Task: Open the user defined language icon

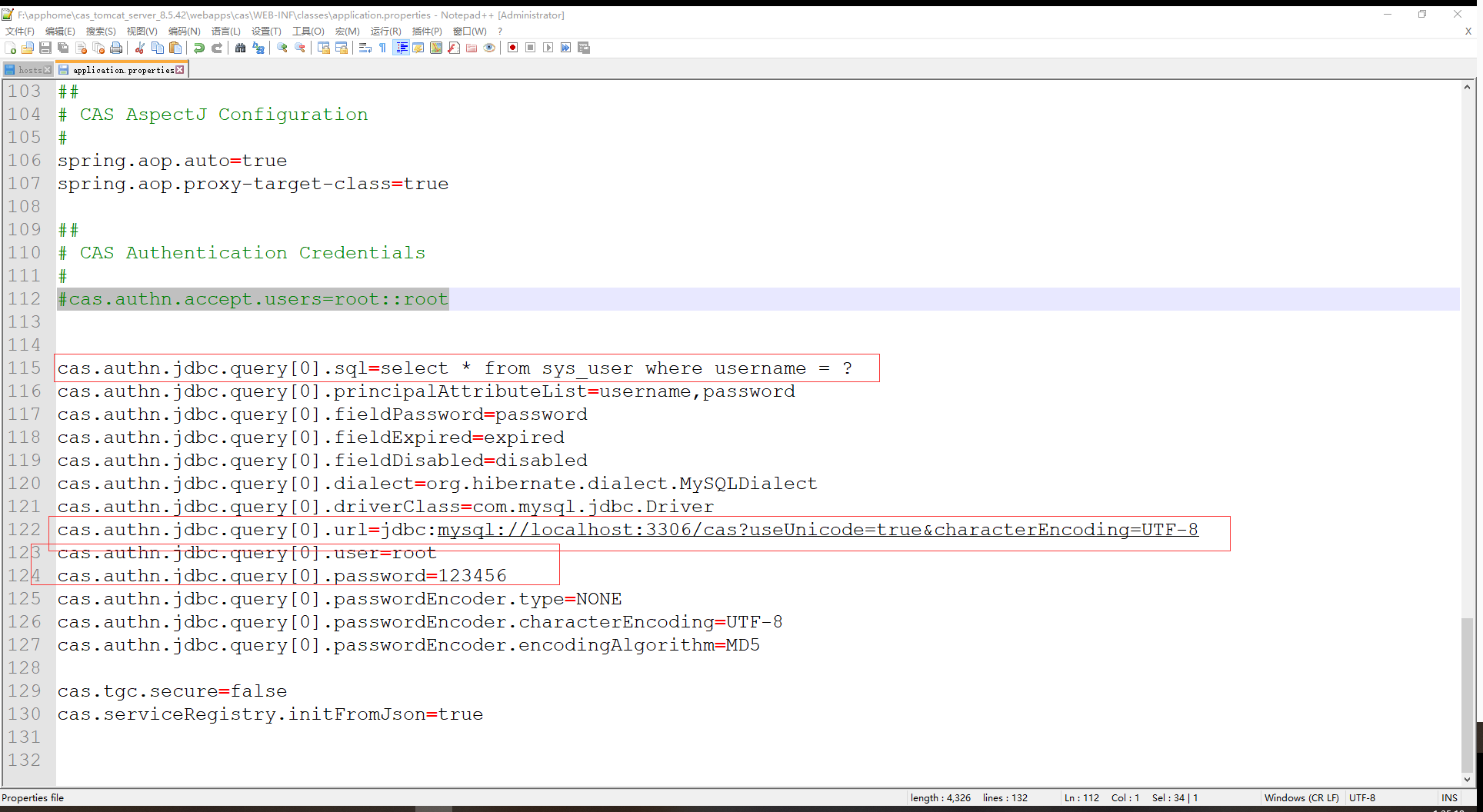Action: (x=418, y=48)
